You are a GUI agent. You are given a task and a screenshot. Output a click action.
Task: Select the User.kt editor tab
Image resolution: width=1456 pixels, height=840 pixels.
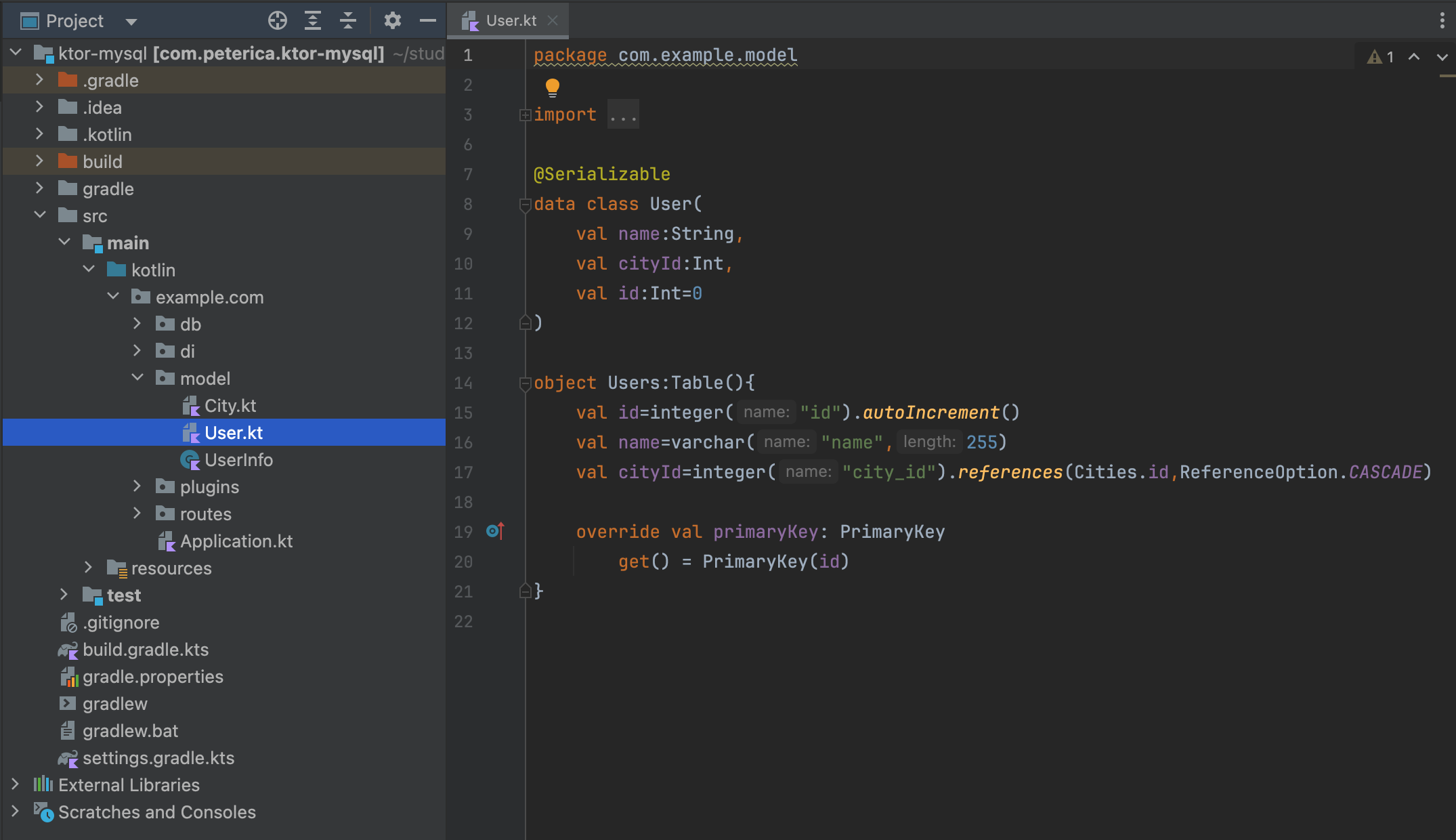510,21
